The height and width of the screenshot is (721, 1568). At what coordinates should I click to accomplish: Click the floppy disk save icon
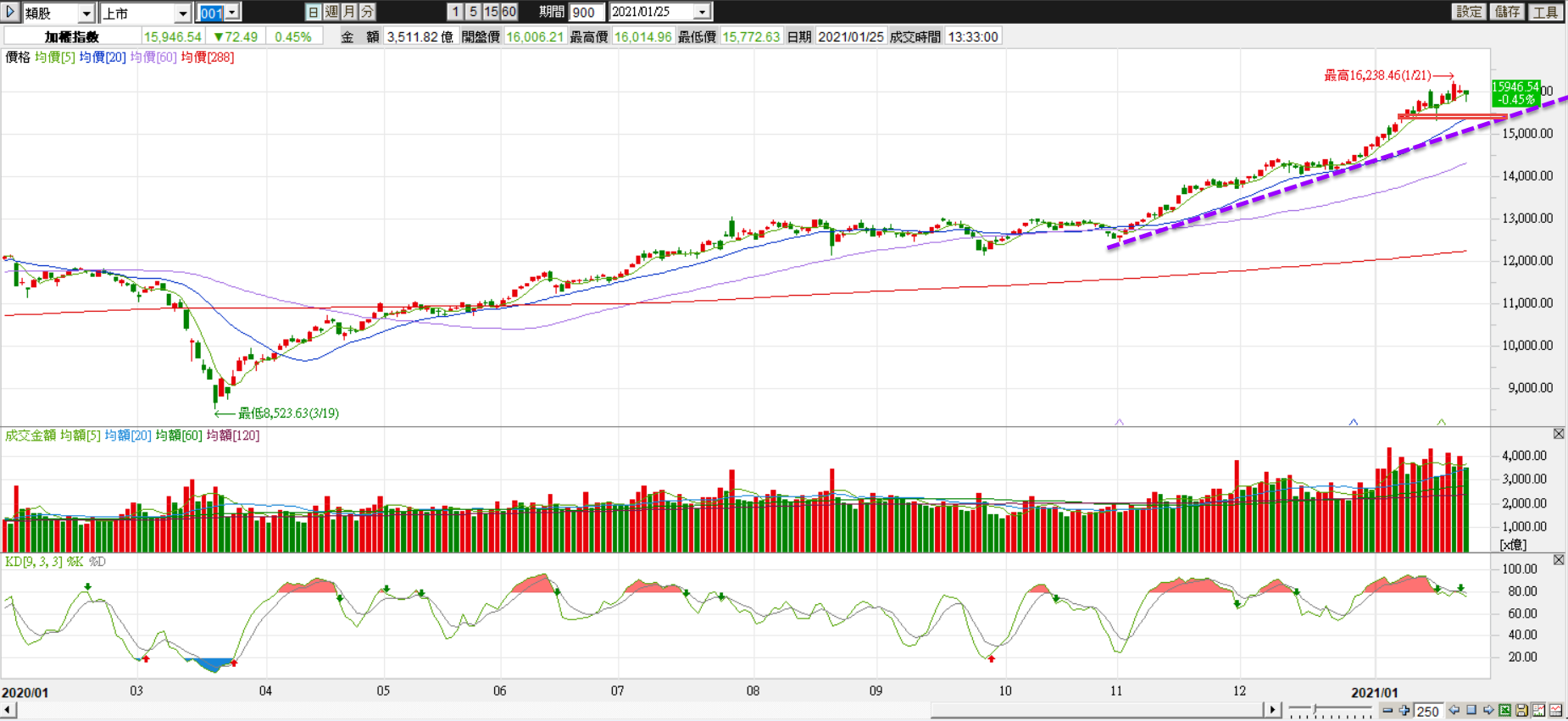(x=1522, y=711)
